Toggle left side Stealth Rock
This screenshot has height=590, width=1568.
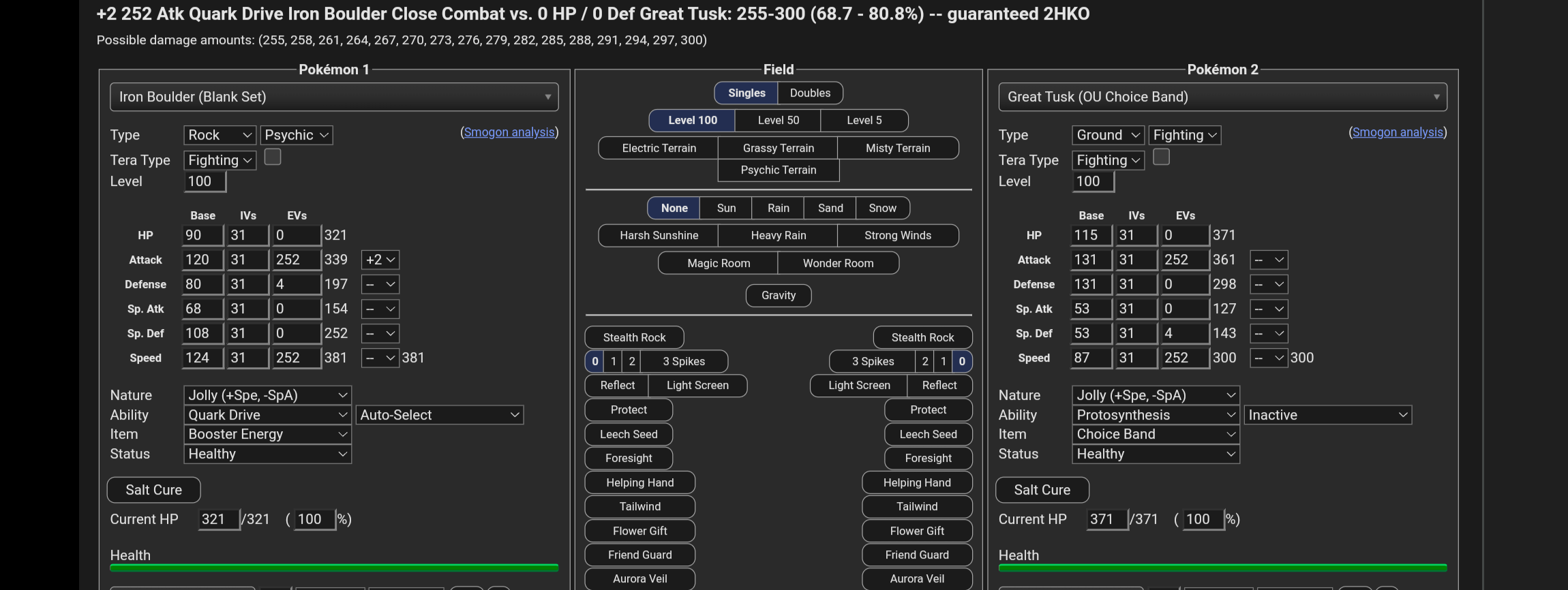point(634,337)
